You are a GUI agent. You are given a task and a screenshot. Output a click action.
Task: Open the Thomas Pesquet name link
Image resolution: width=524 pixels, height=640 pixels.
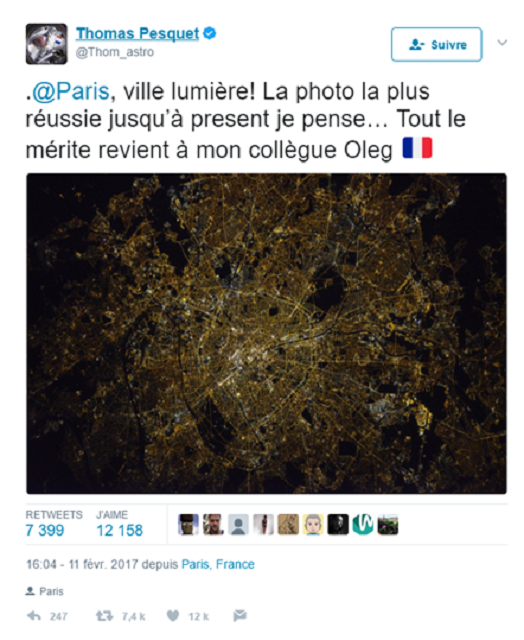click(138, 33)
